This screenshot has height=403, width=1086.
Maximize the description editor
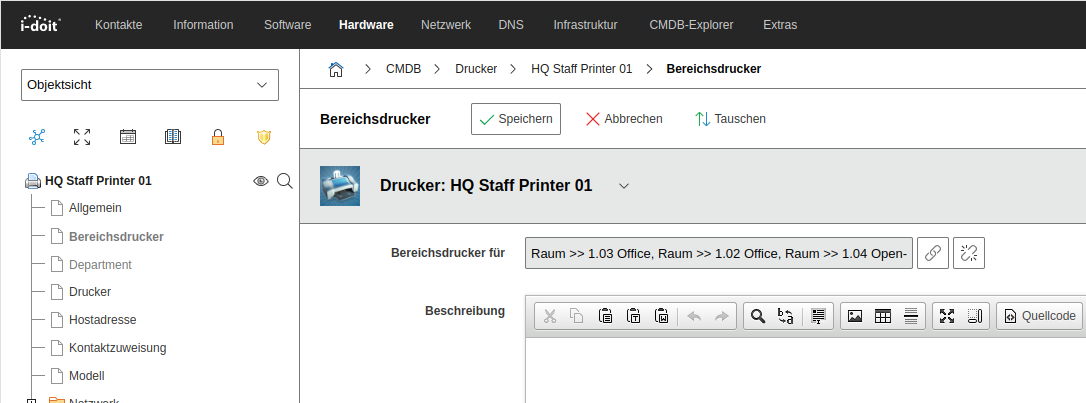coord(947,316)
